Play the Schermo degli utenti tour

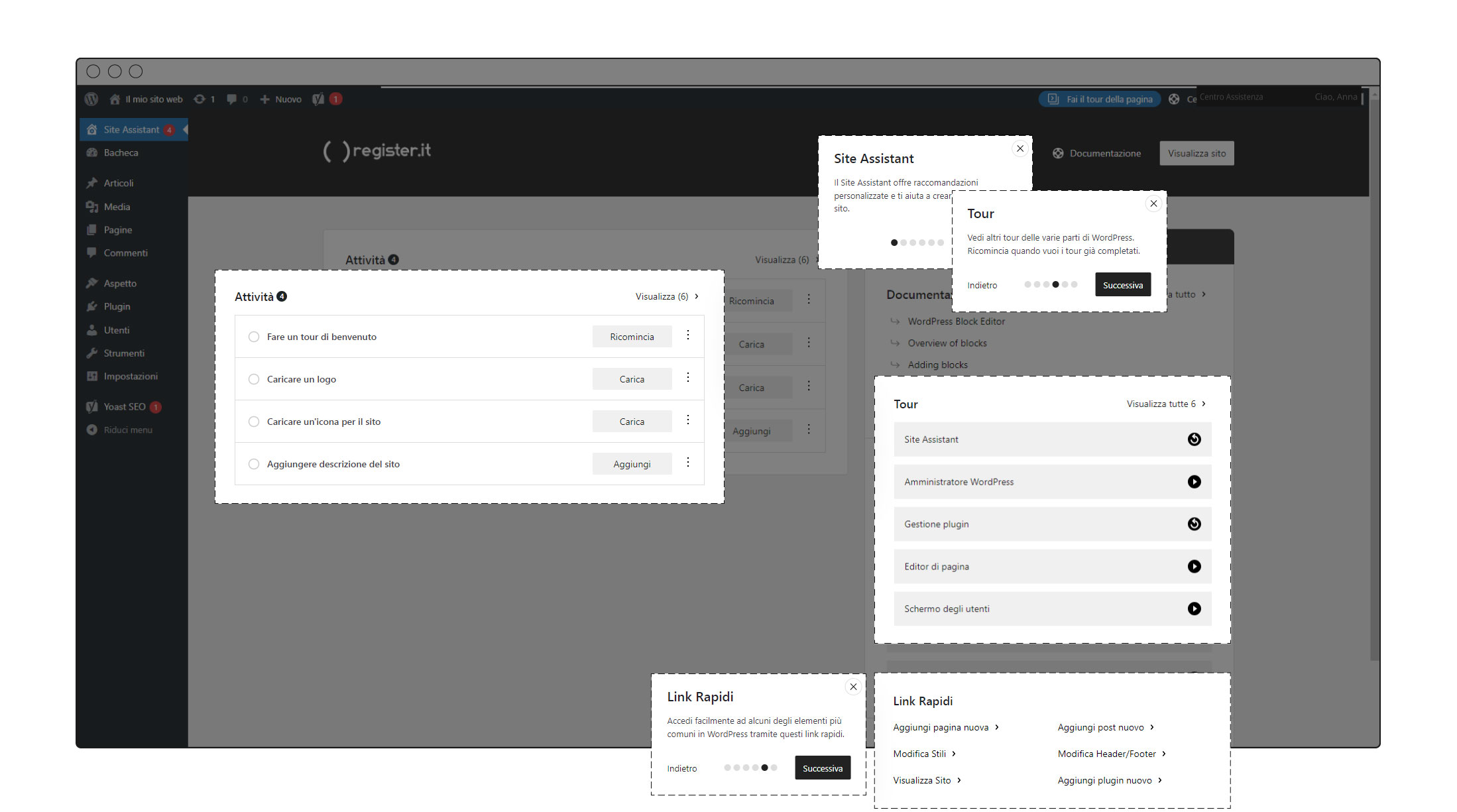[1194, 609]
